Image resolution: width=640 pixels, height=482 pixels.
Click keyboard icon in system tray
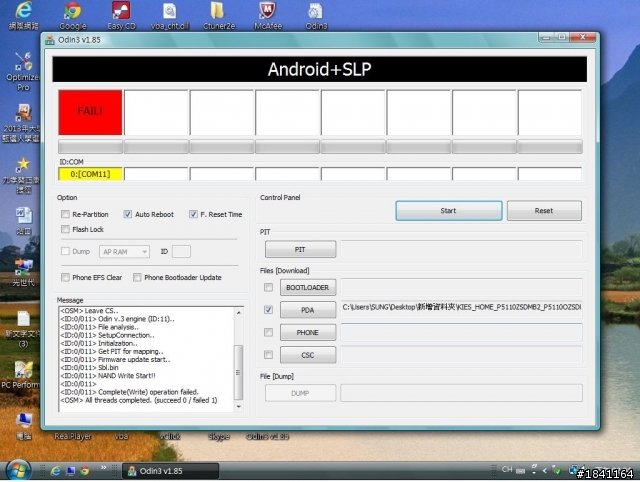click(520, 470)
